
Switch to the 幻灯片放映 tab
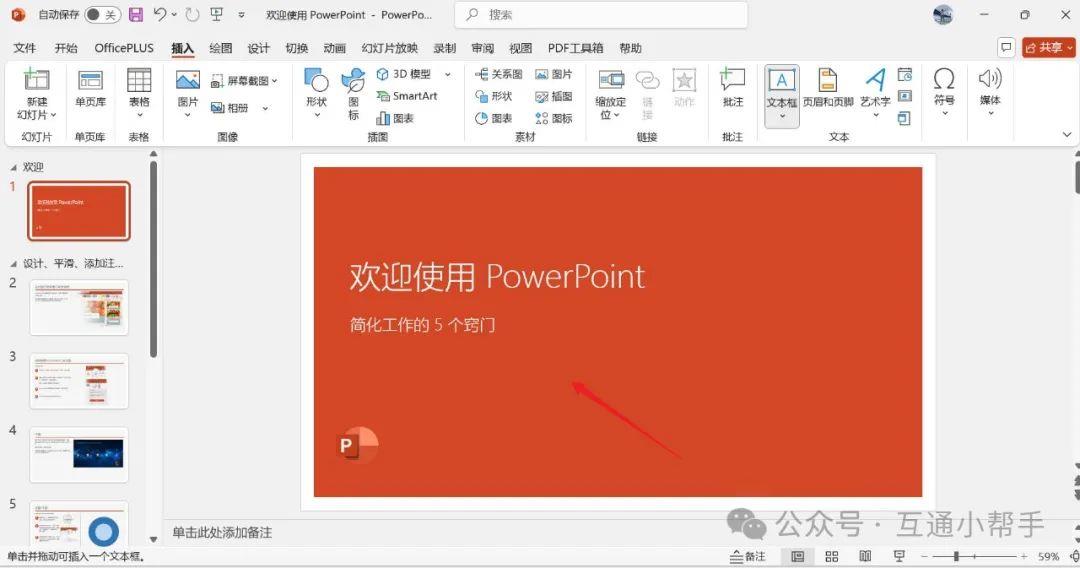point(390,48)
